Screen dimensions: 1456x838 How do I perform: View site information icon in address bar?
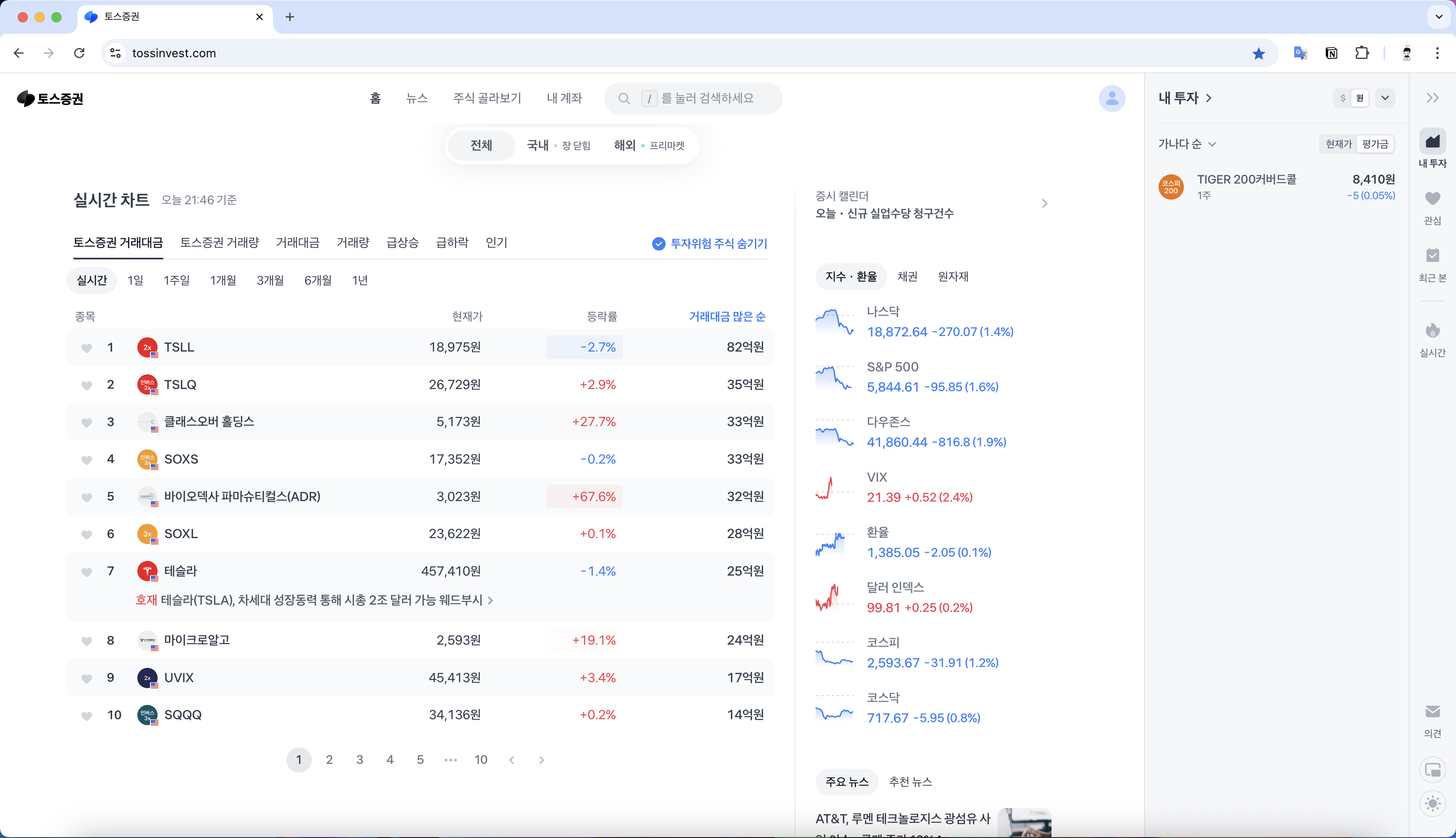point(115,53)
